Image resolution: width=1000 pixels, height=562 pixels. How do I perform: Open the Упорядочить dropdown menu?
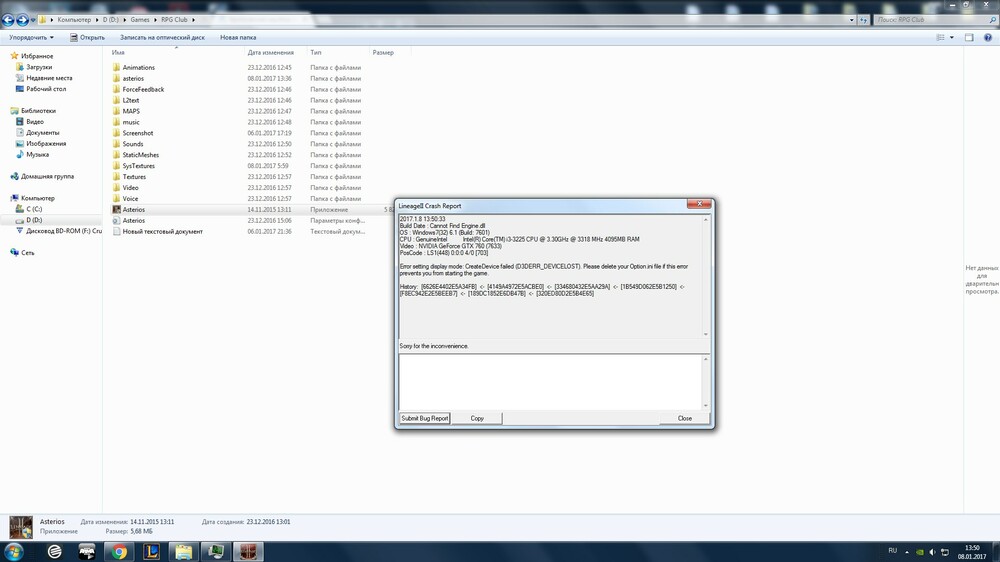point(31,38)
